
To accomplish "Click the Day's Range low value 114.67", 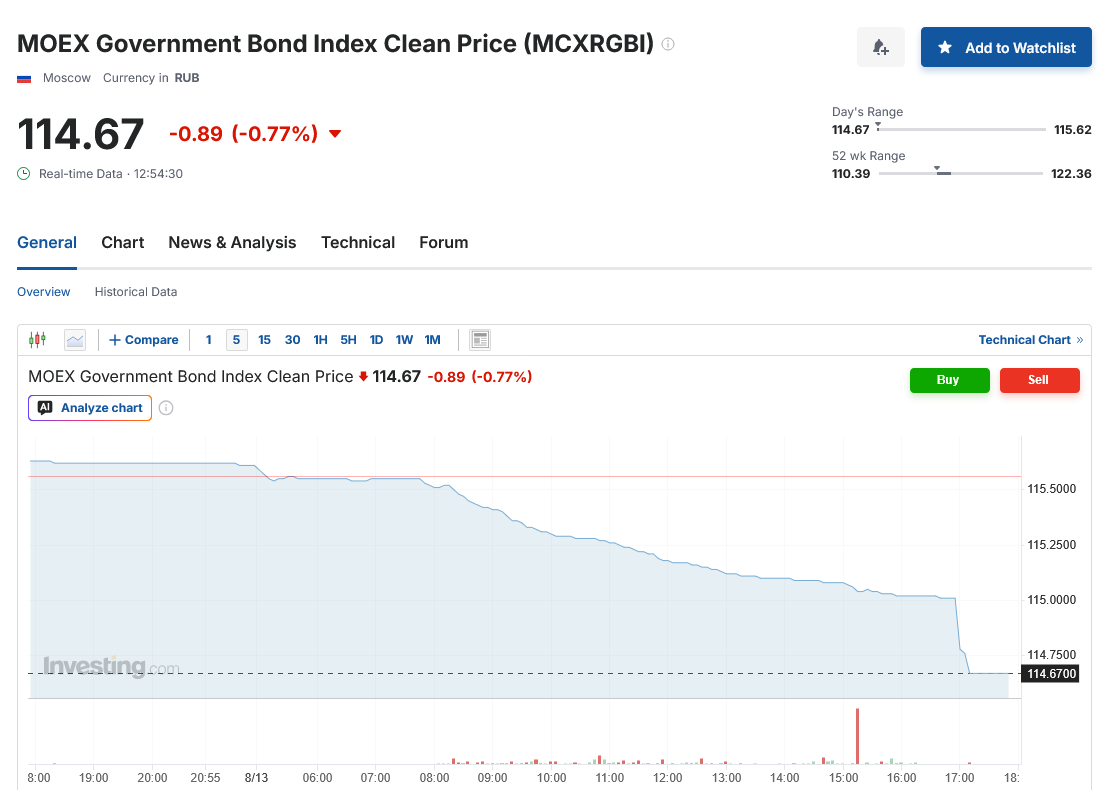I will pyautogui.click(x=850, y=130).
